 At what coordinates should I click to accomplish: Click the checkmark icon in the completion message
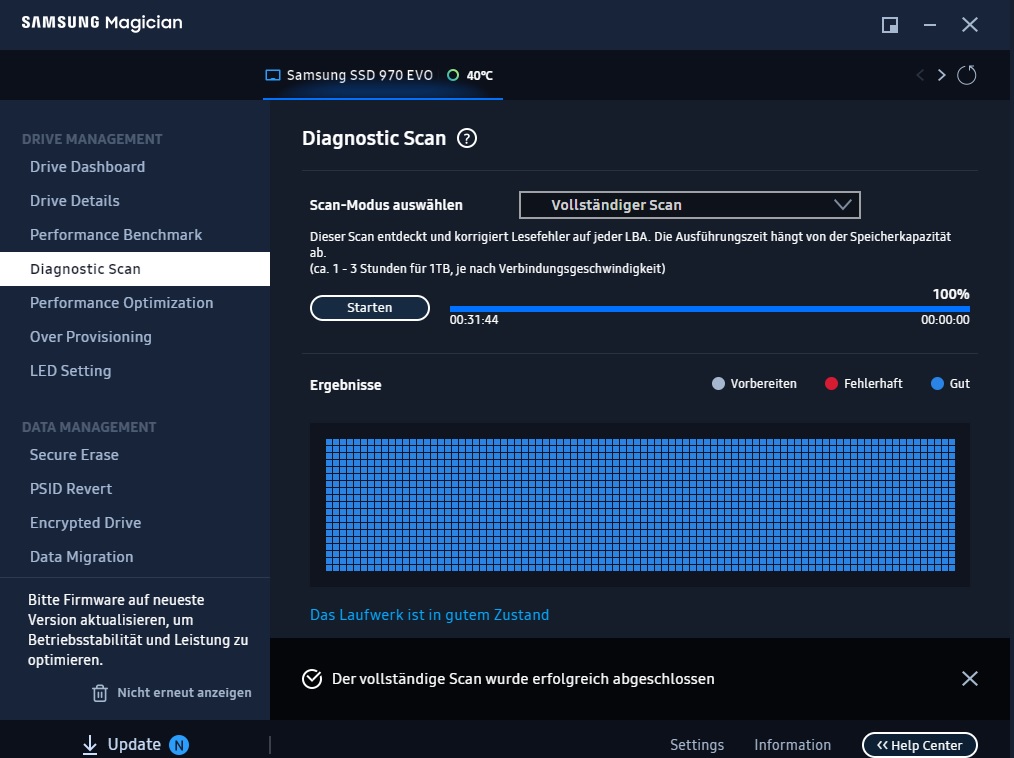click(312, 679)
